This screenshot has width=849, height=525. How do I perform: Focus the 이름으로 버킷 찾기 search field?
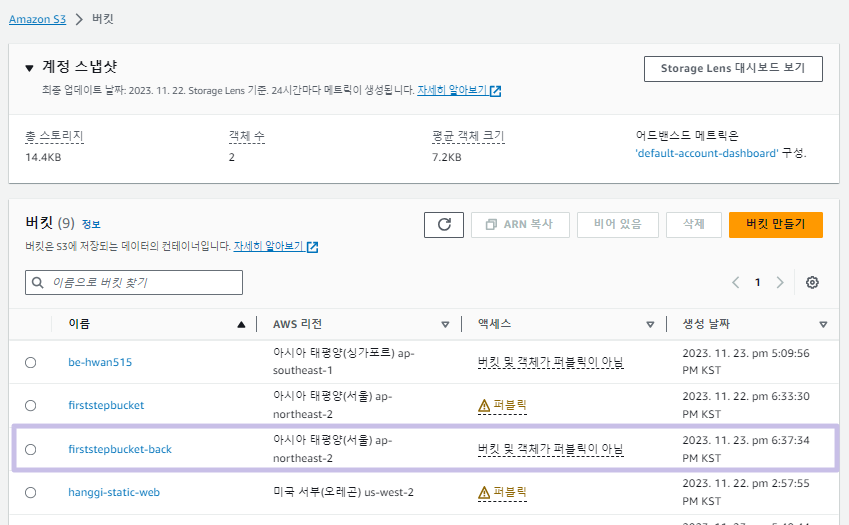click(x=134, y=283)
